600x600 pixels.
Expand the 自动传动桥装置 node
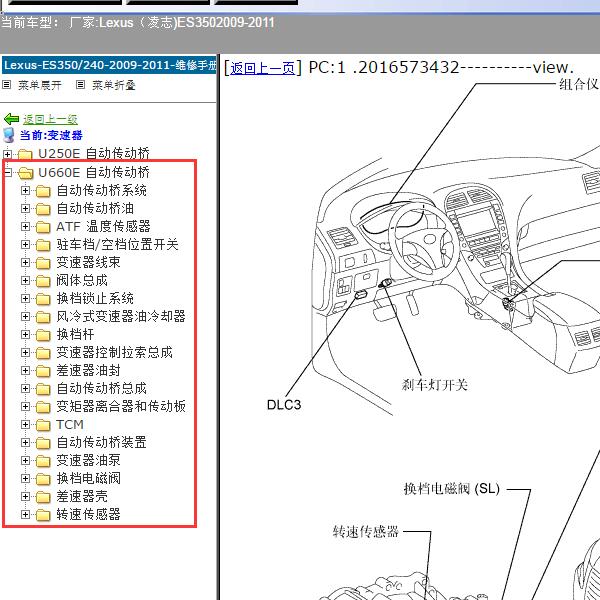[x=25, y=442]
